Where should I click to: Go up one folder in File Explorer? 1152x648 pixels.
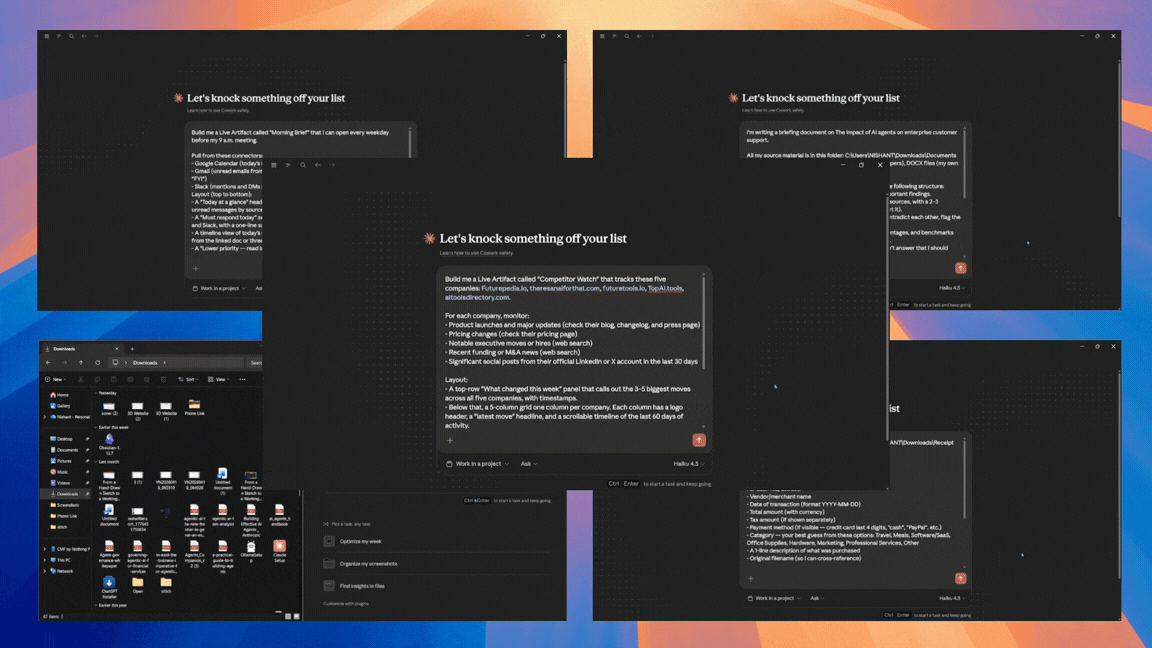pyautogui.click(x=81, y=362)
